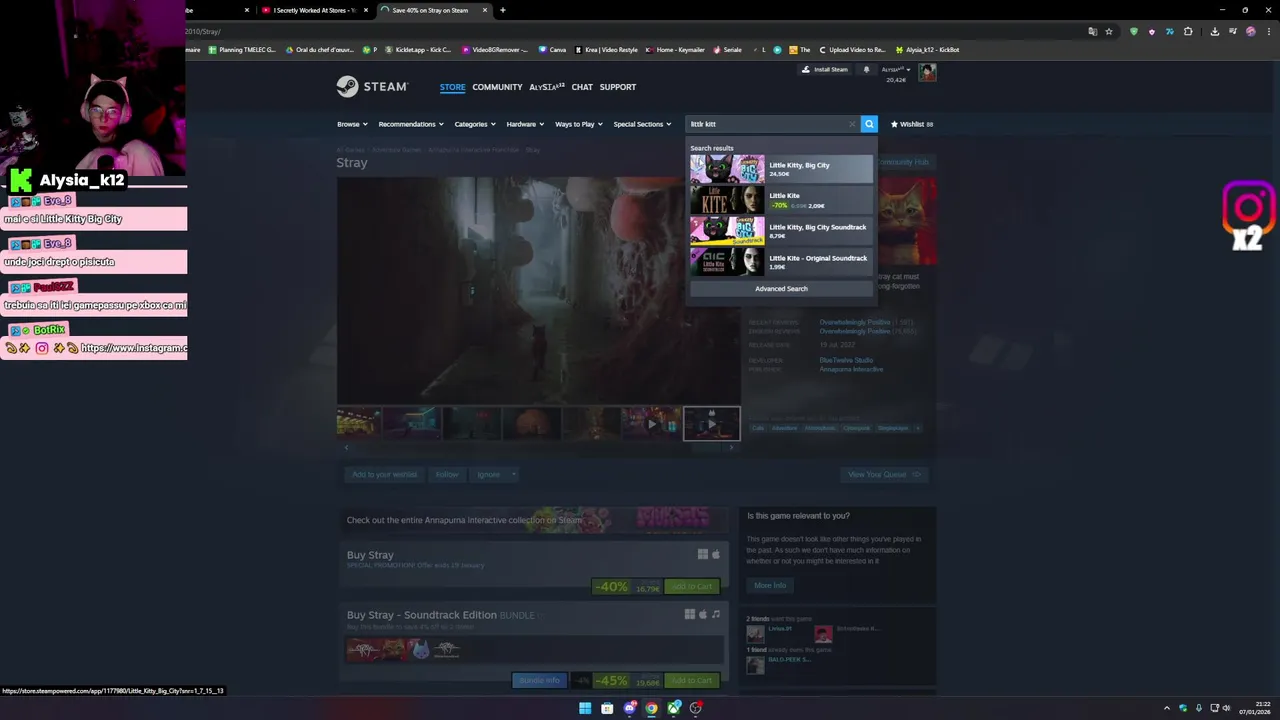The image size is (1280, 720).
Task: Open the Wishlist star link
Action: (911, 124)
